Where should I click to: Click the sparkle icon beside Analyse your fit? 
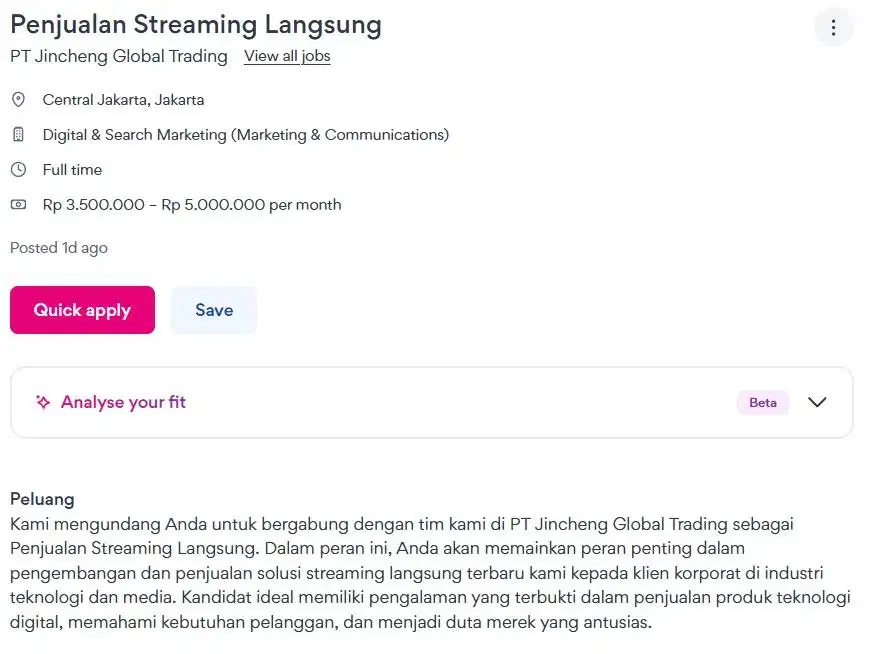42,402
